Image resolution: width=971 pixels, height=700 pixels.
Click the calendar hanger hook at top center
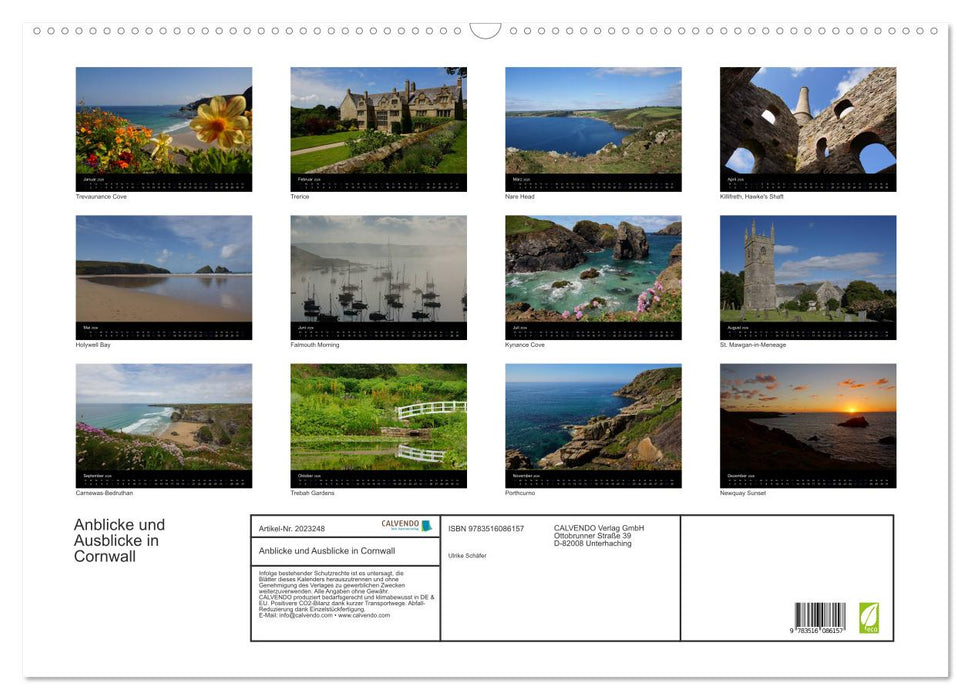485,31
